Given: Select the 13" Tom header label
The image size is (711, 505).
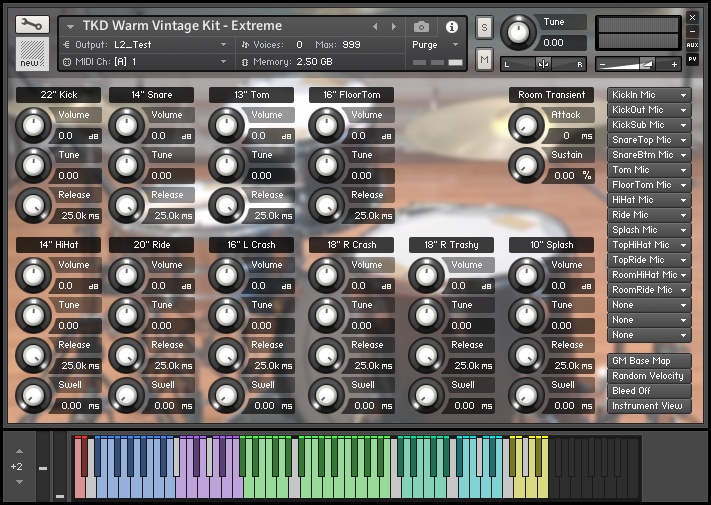Looking at the screenshot, I should tap(251, 95).
